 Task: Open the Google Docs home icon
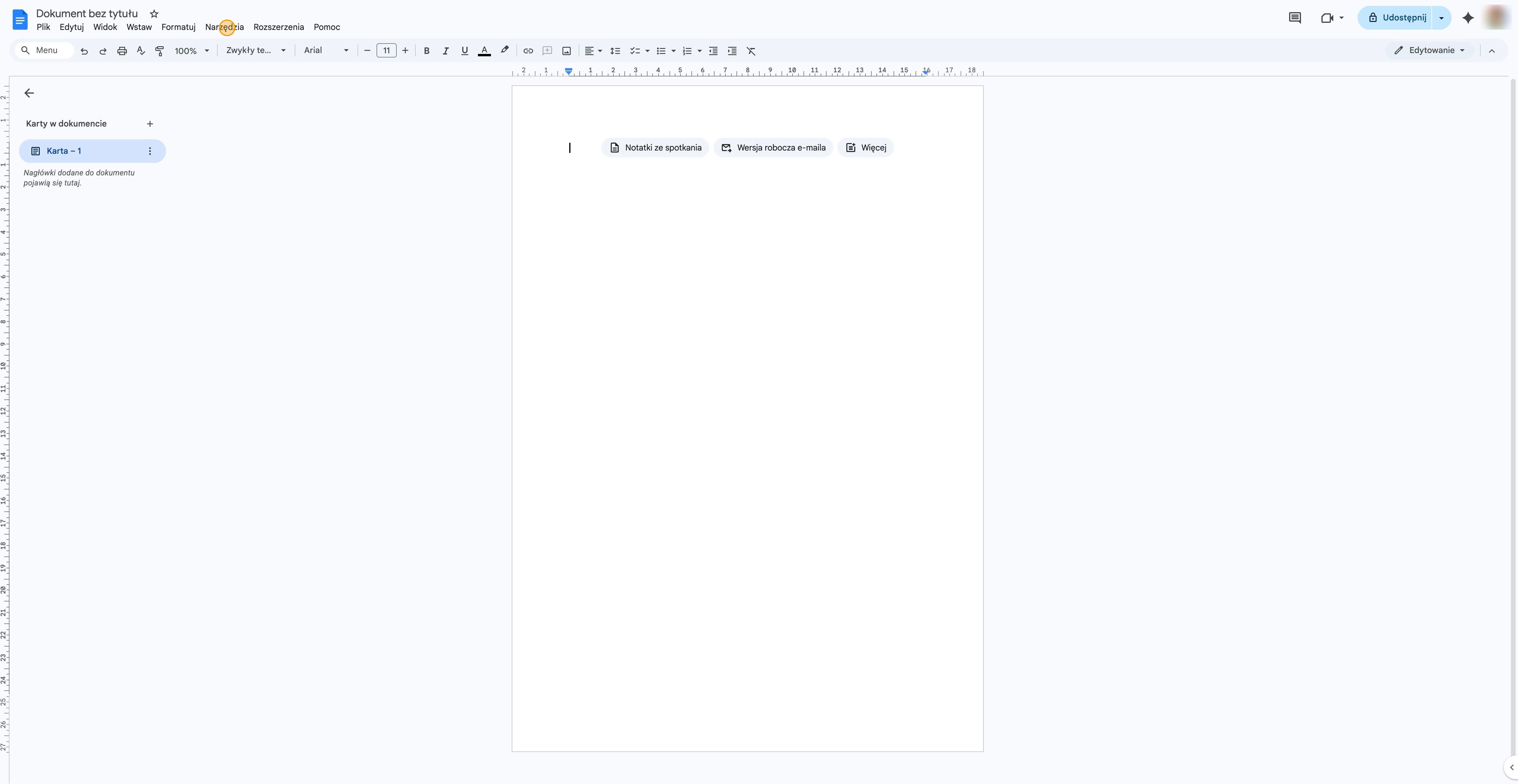click(x=20, y=20)
